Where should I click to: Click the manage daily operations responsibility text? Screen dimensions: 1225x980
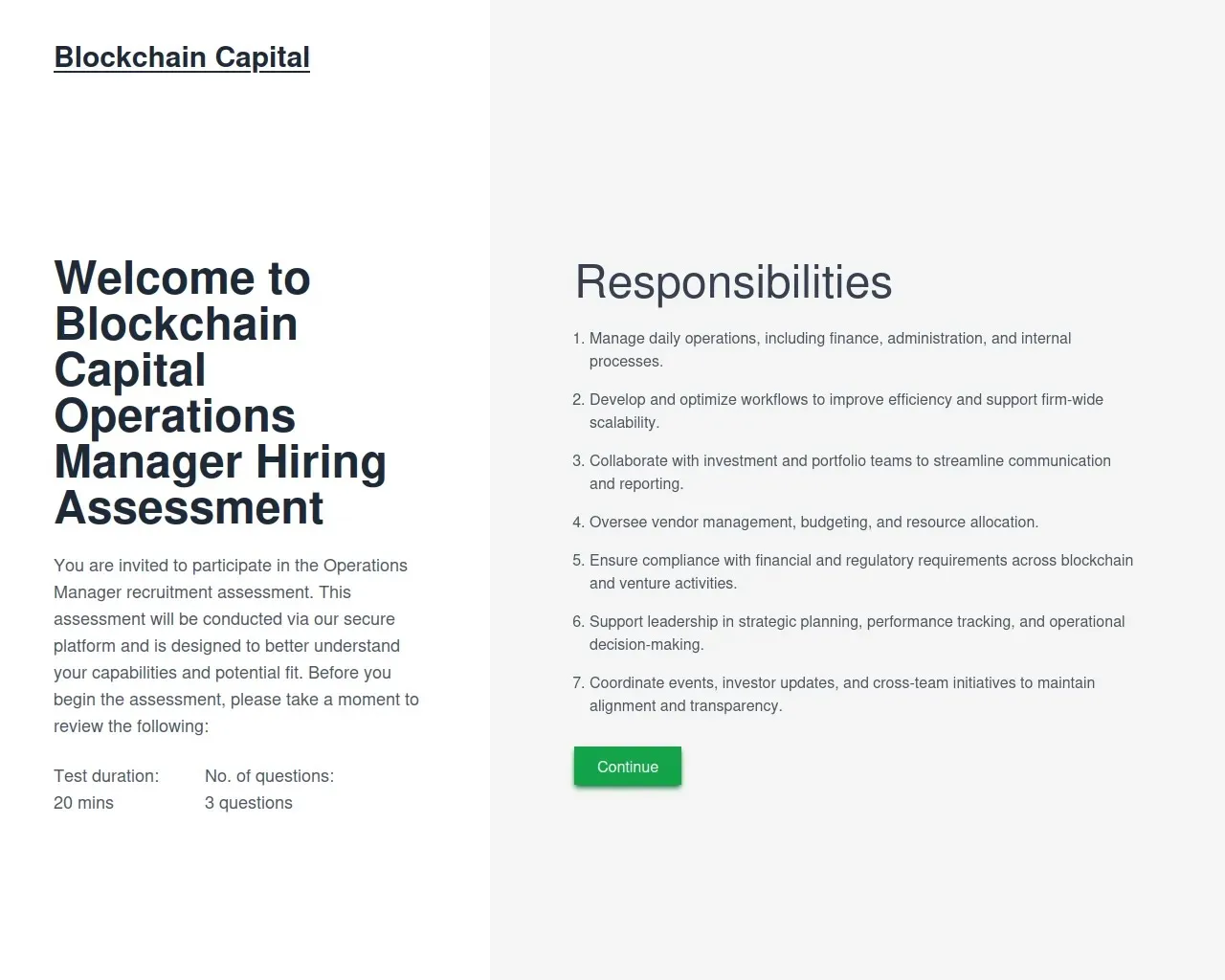pos(829,349)
